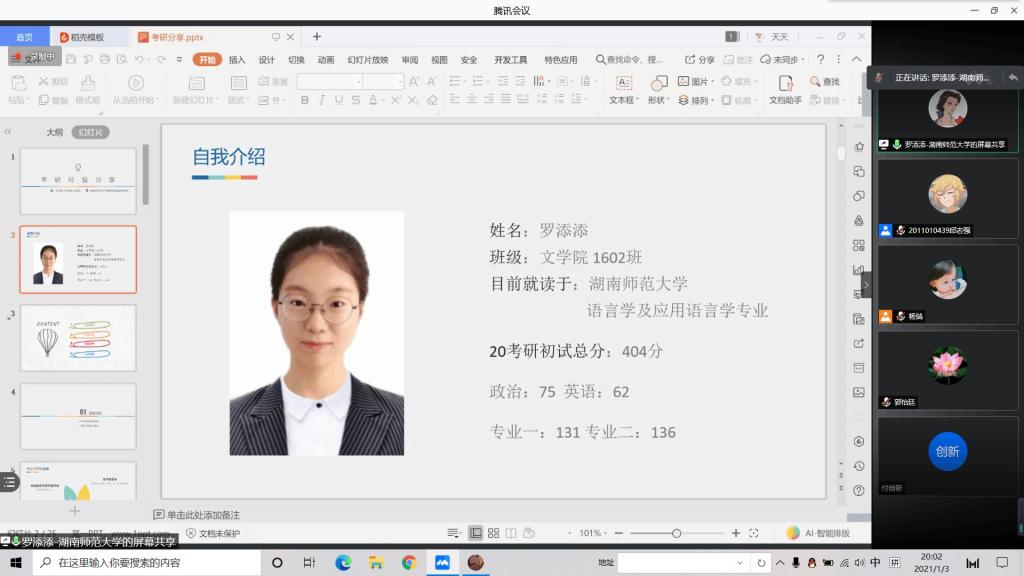Open the help icon in right sidebar
This screenshot has height=576, width=1024.
858,491
